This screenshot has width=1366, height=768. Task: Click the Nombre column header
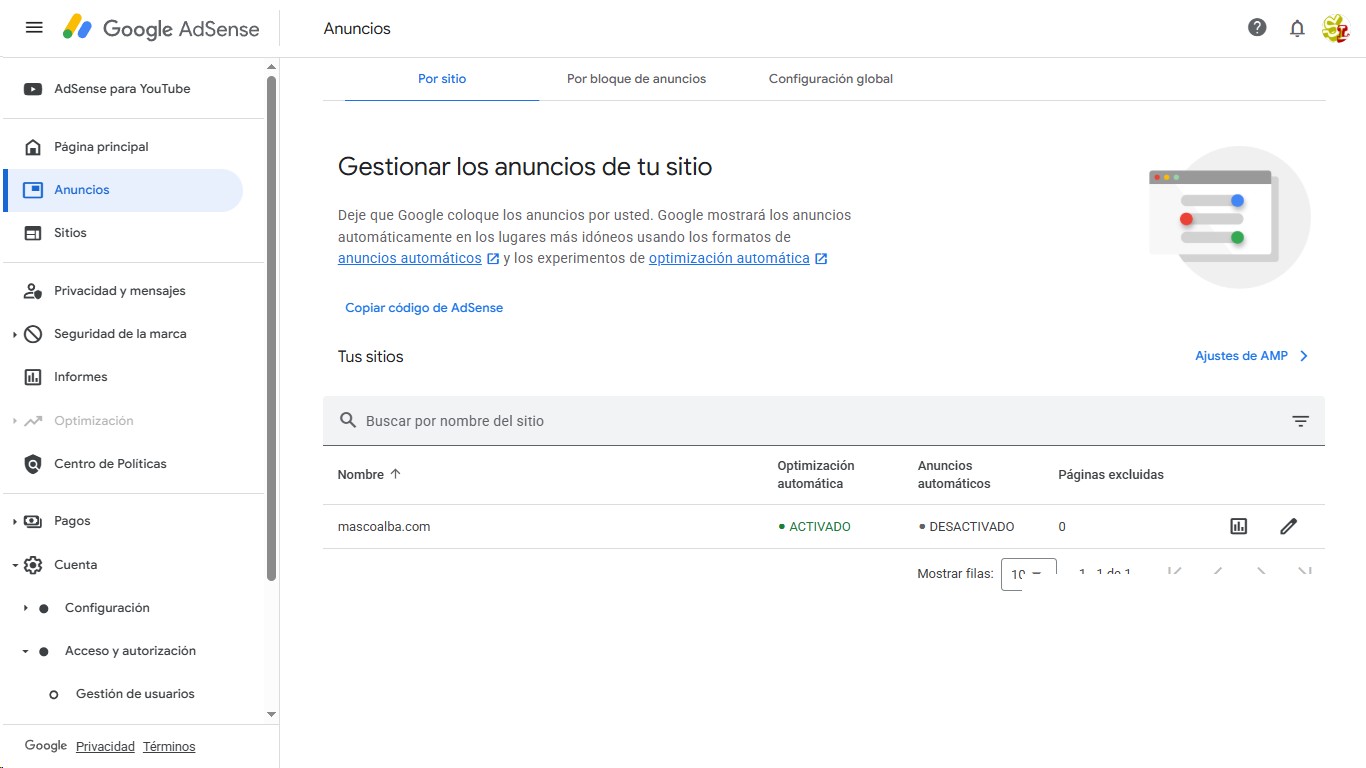[x=361, y=475]
